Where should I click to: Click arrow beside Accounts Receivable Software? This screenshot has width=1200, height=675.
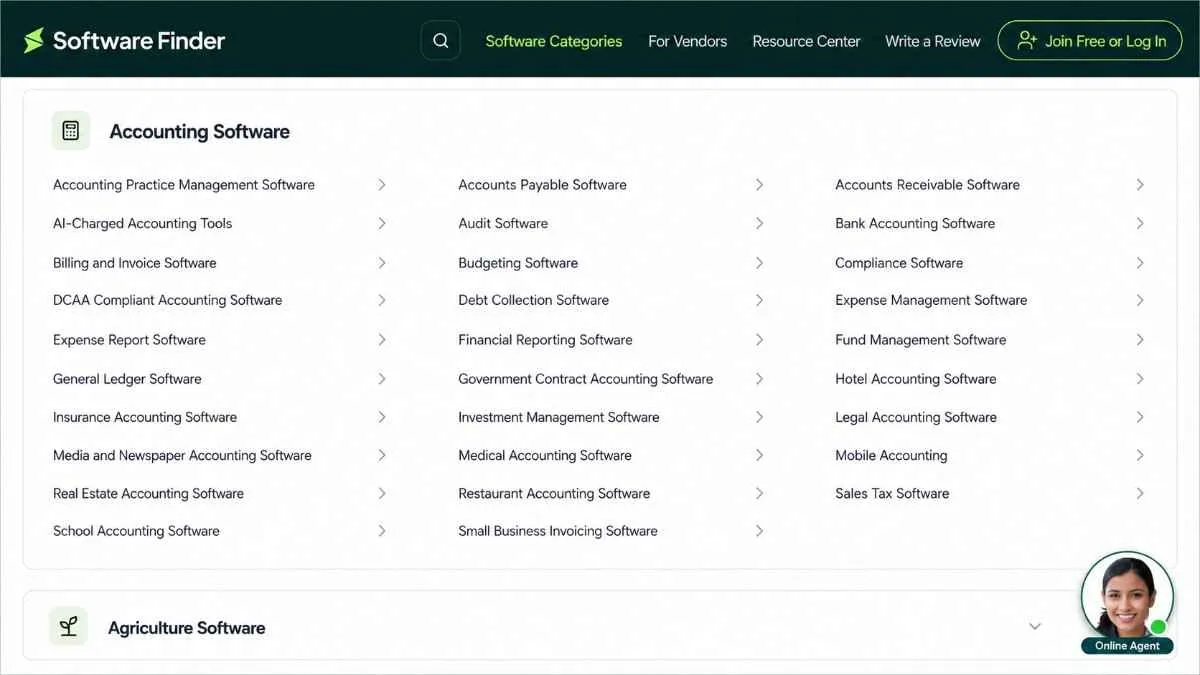pyautogui.click(x=1140, y=185)
